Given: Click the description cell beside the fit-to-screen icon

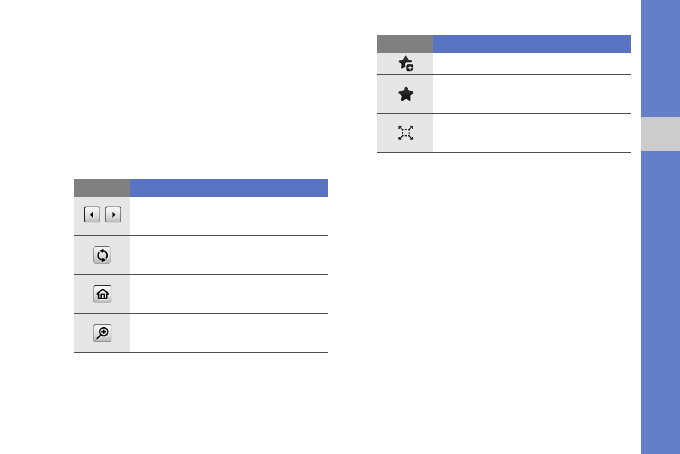Looking at the screenshot, I should tap(532, 132).
